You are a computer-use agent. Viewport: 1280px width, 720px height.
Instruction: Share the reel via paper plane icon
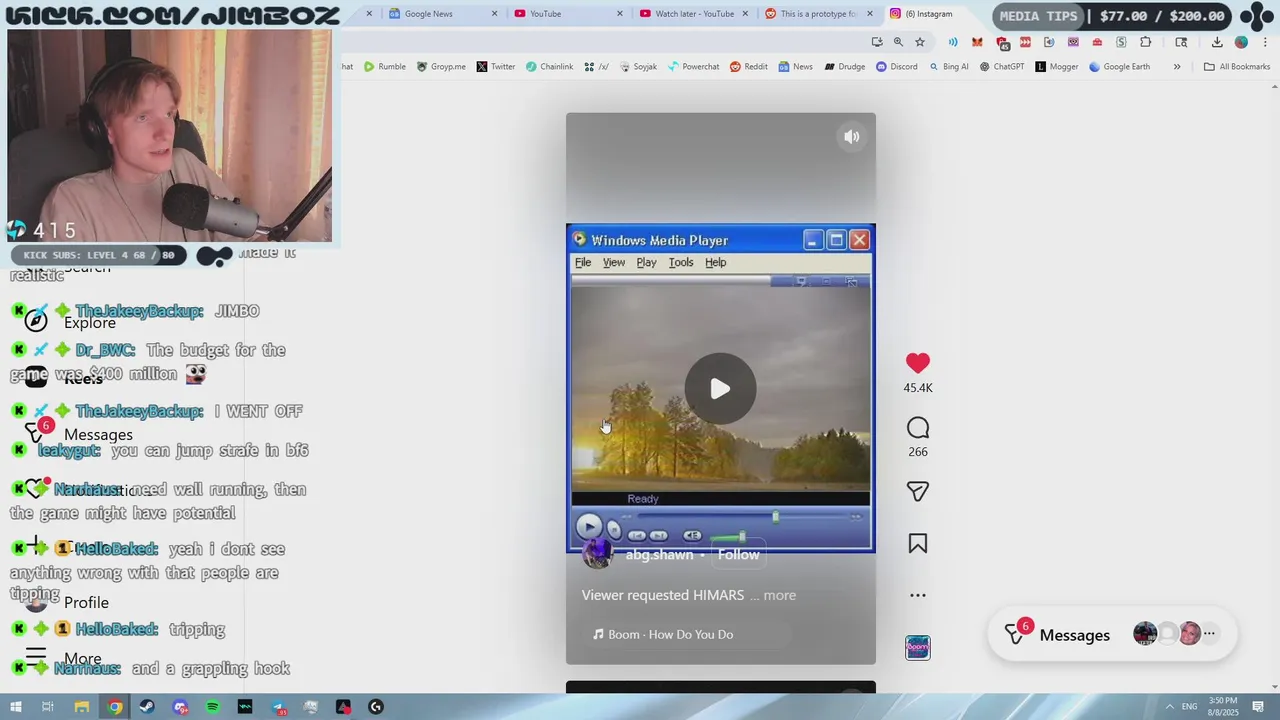click(918, 491)
